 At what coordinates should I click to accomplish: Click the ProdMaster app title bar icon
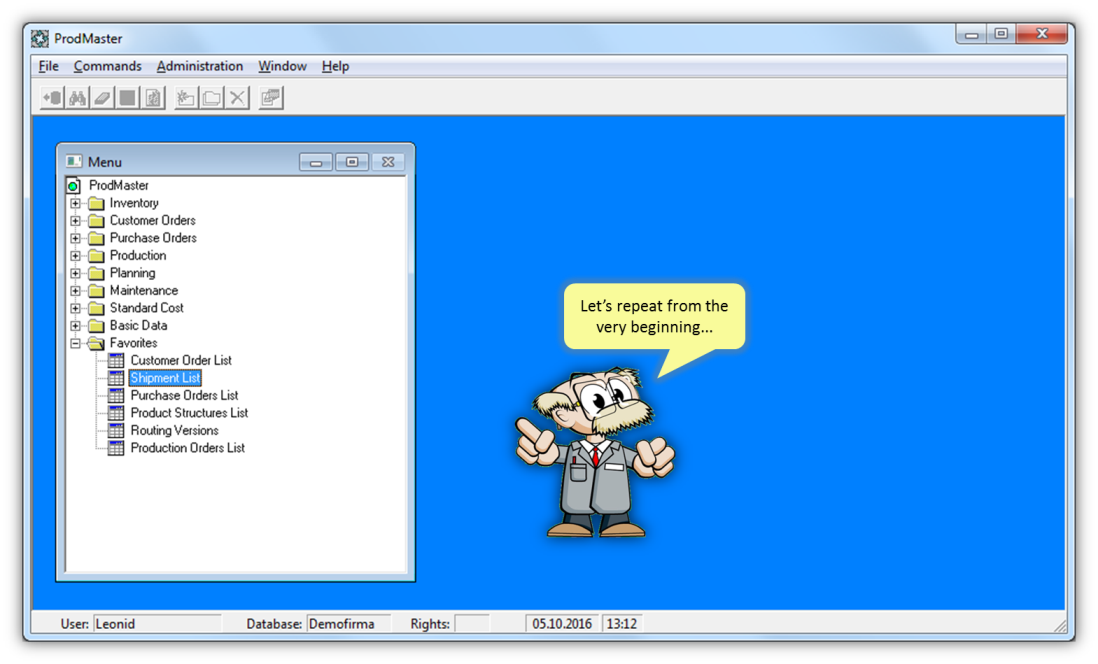(x=40, y=39)
